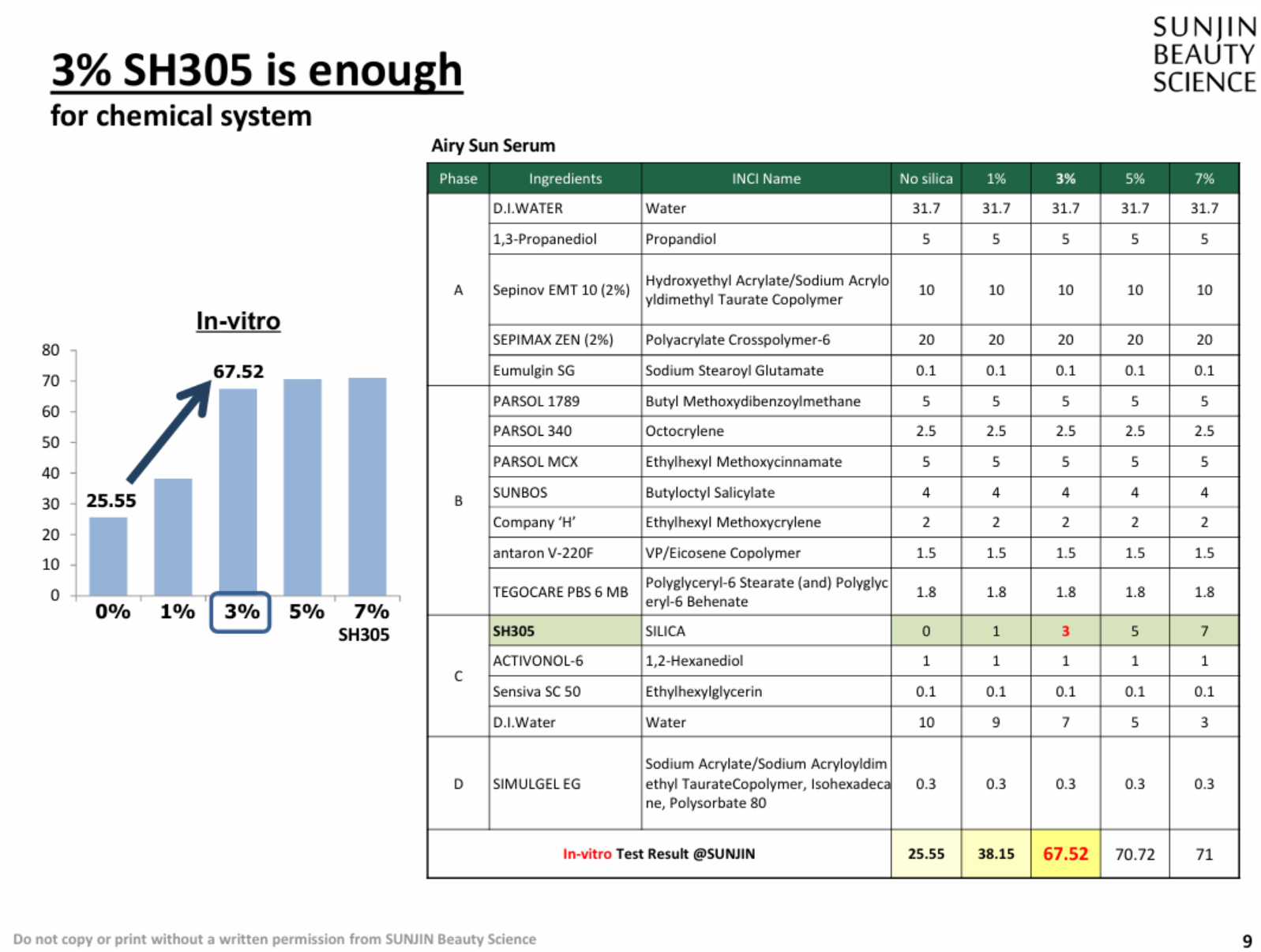Select the 3% column header
The image size is (1261, 952).
1064,178
